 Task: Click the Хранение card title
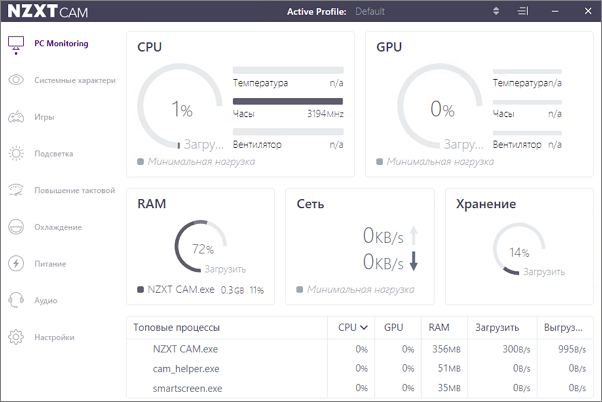pyautogui.click(x=486, y=204)
